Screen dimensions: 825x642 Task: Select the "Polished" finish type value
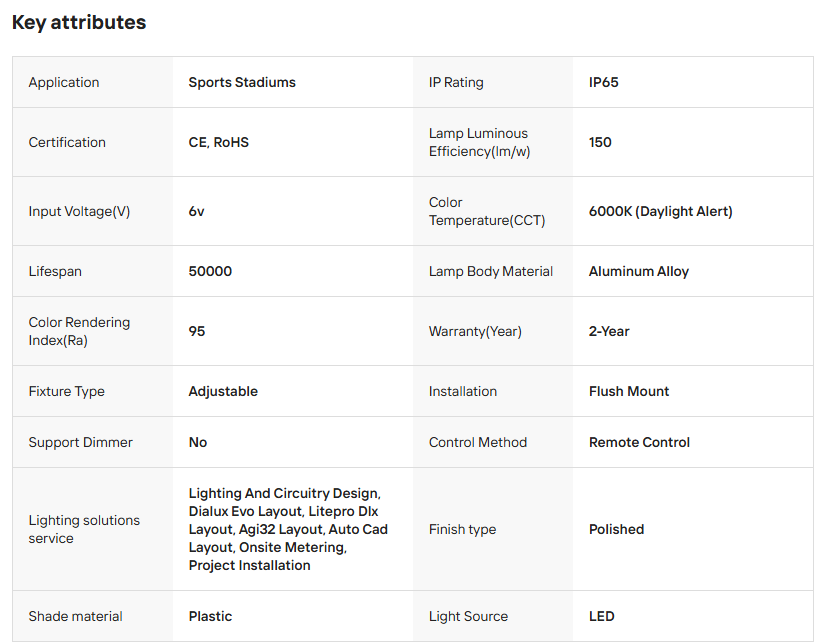coord(617,529)
